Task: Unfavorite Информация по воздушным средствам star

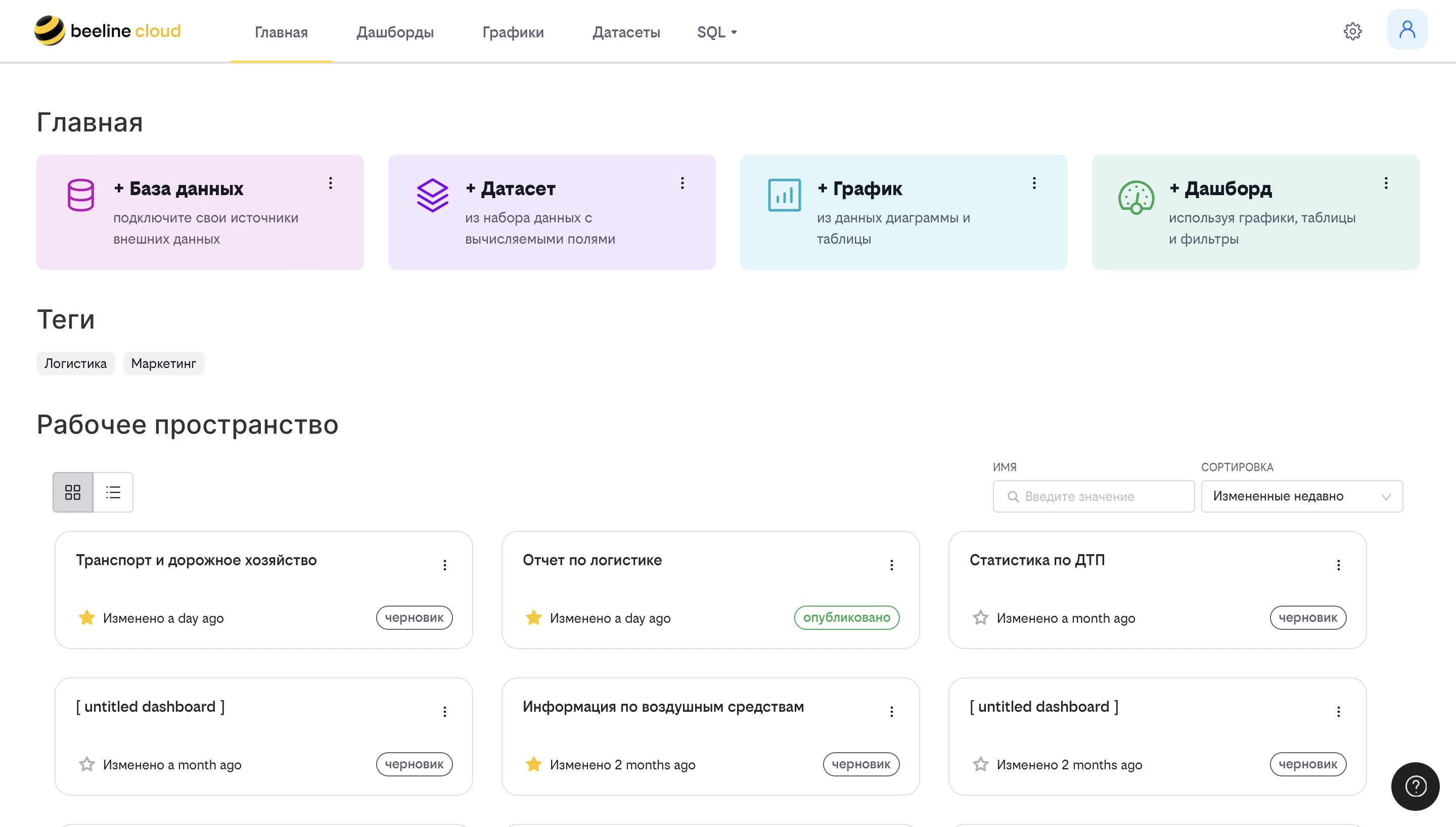Action: point(534,764)
